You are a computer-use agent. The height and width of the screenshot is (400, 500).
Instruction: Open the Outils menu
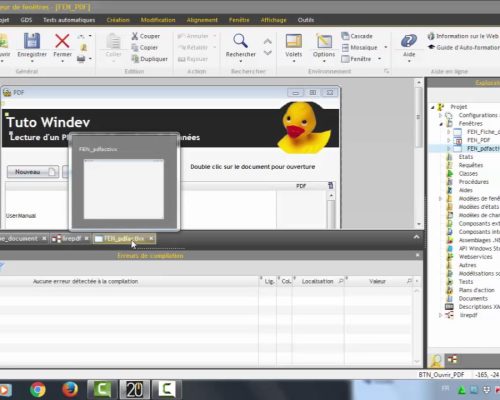point(306,20)
